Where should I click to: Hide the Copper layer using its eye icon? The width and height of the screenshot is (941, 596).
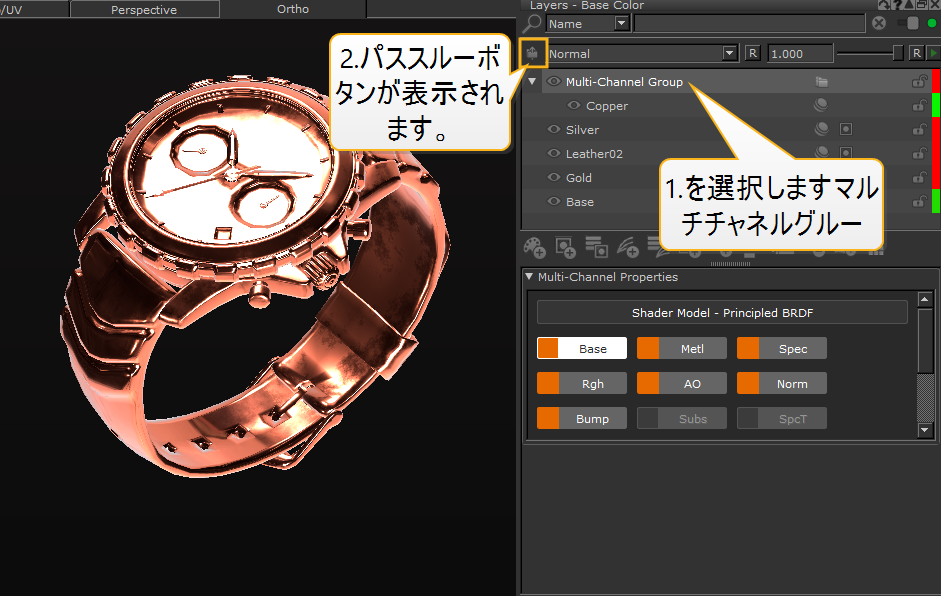coord(574,106)
